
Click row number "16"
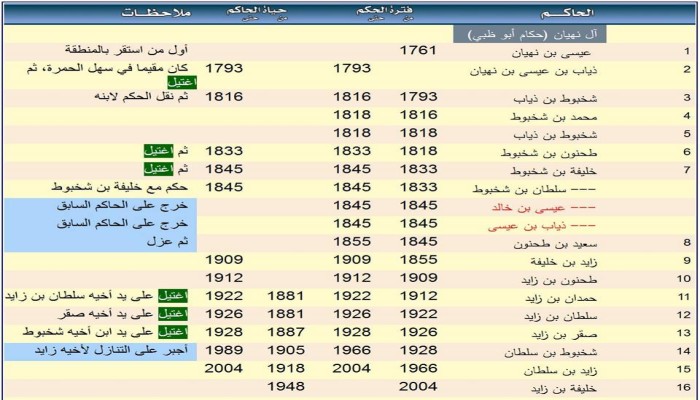tap(683, 388)
